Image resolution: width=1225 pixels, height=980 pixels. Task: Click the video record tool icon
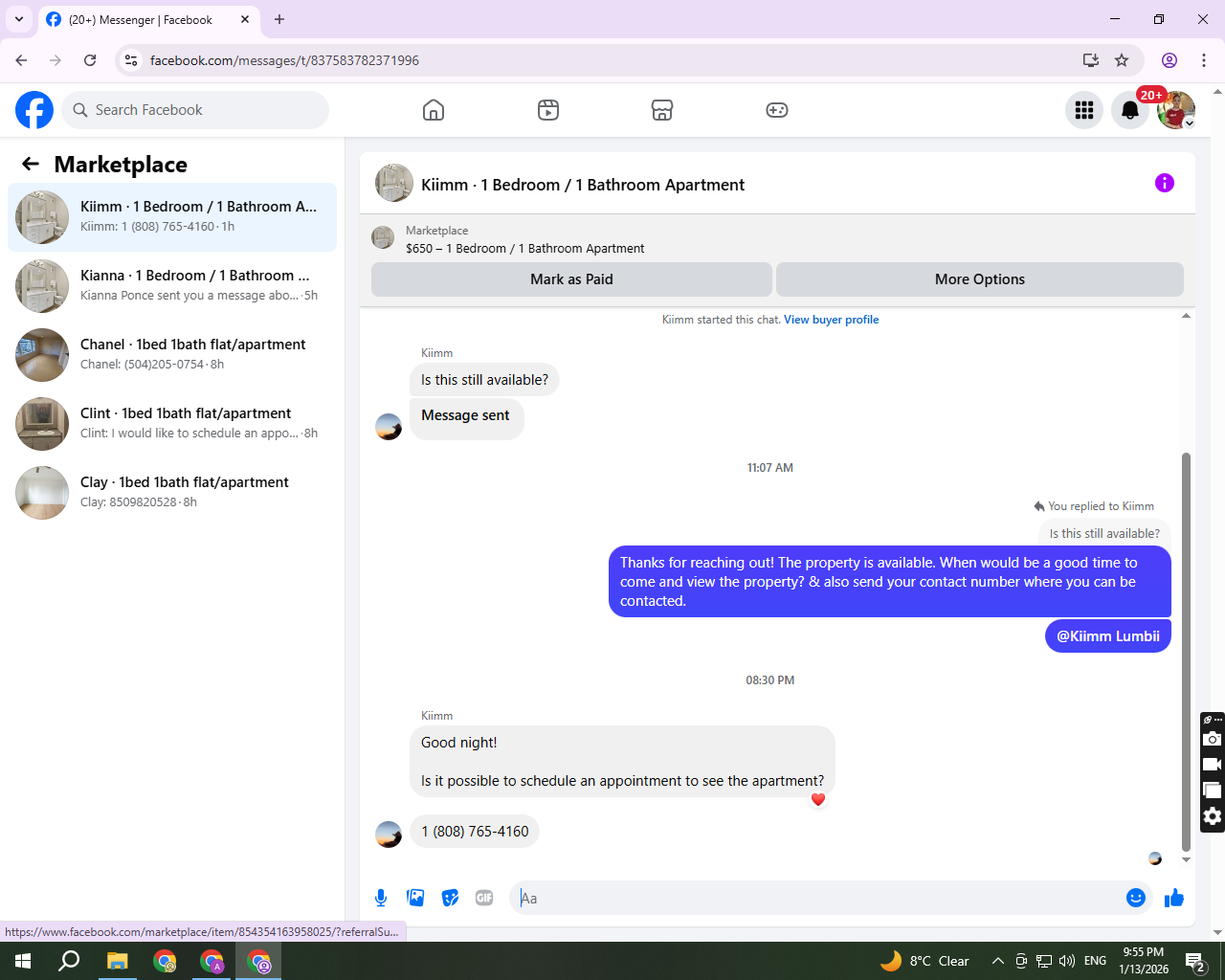(1213, 765)
